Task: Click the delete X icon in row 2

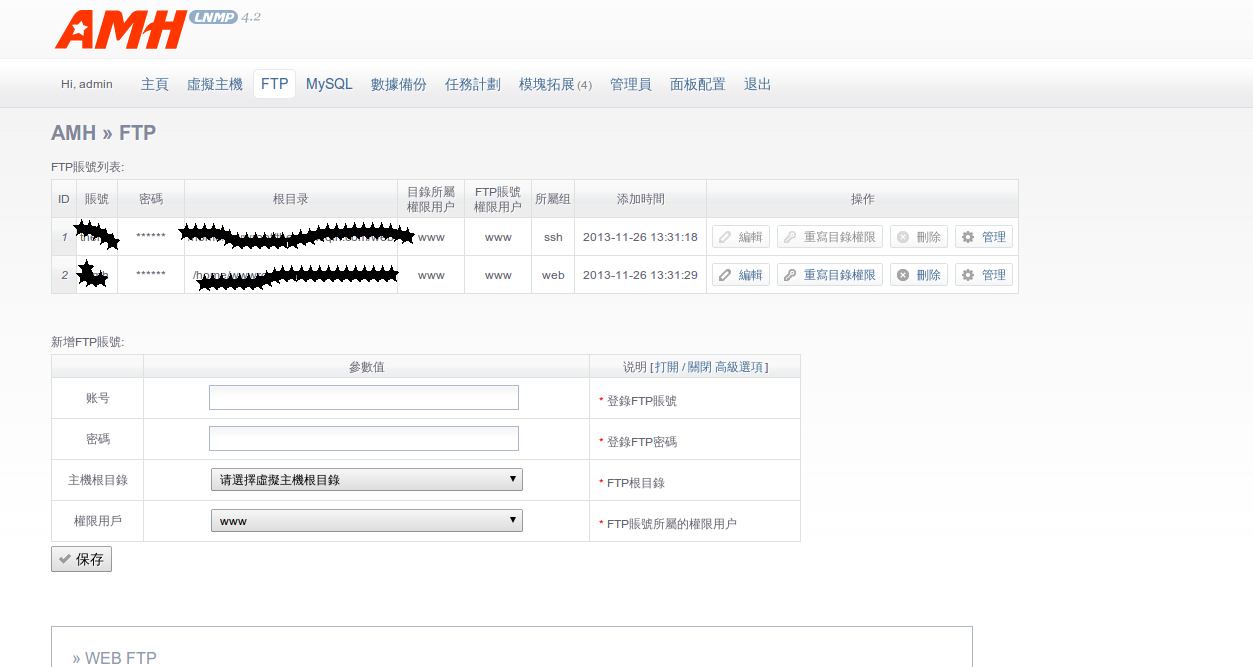Action: click(x=903, y=275)
